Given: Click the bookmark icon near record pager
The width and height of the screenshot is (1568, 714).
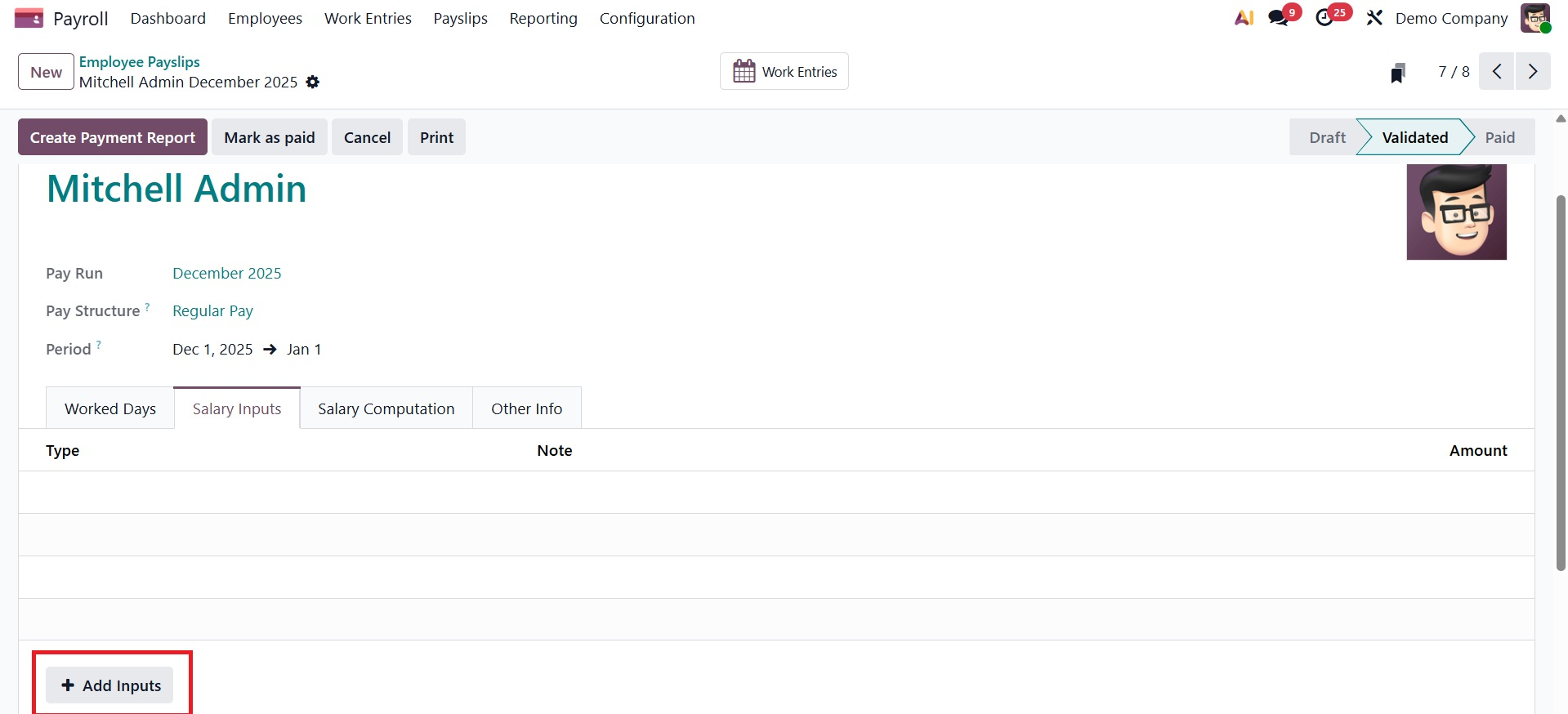Looking at the screenshot, I should tap(1398, 73).
